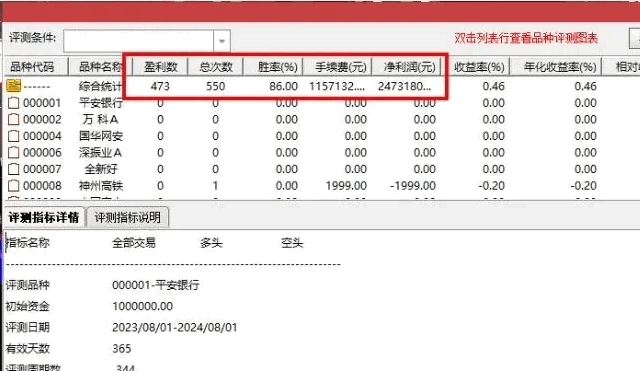Select the 平安银行 row name

coord(100,103)
